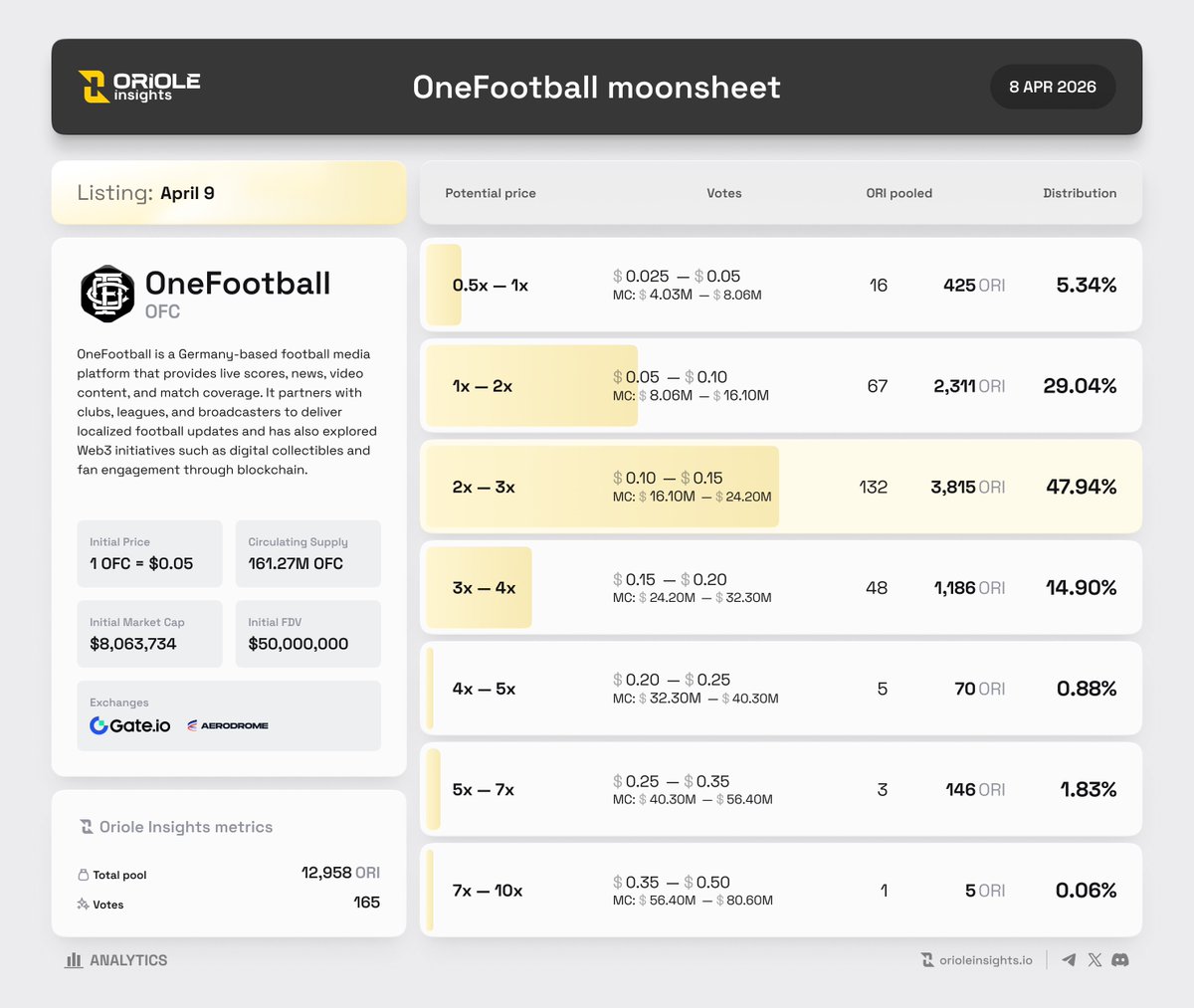Click the OneFootball moonsheet title
Image resolution: width=1194 pixels, height=1008 pixels.
pos(597,88)
